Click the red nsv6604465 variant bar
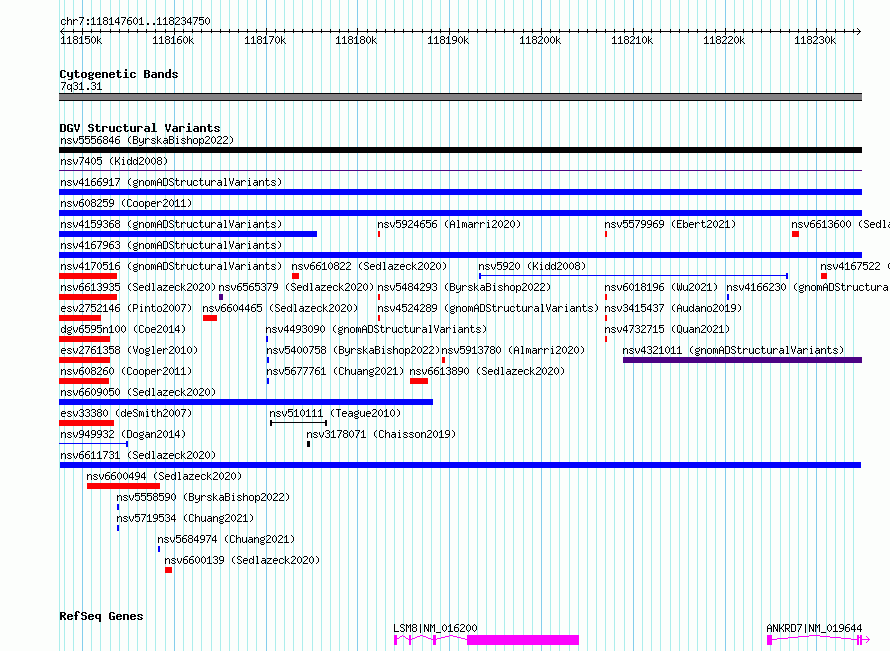890x651 pixels. [x=210, y=318]
